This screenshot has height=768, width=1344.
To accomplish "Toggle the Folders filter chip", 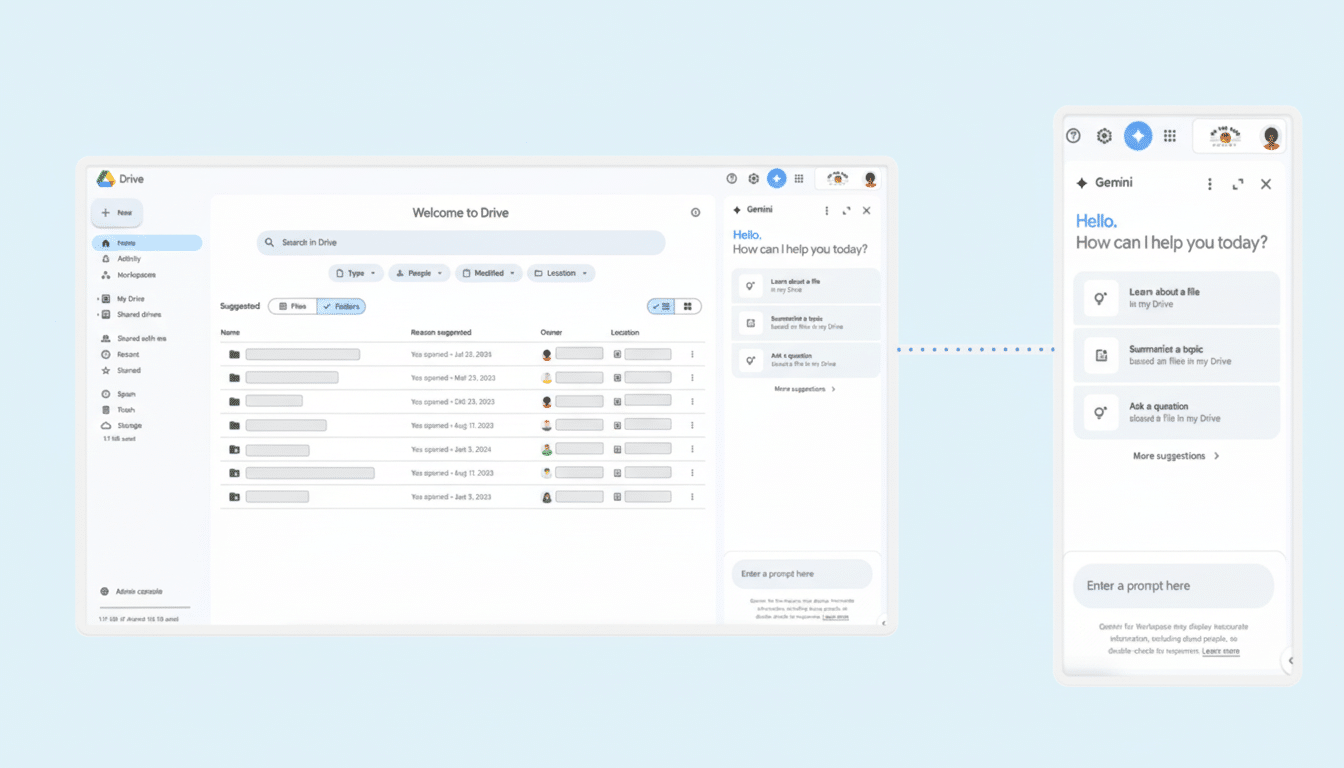I will coord(342,306).
